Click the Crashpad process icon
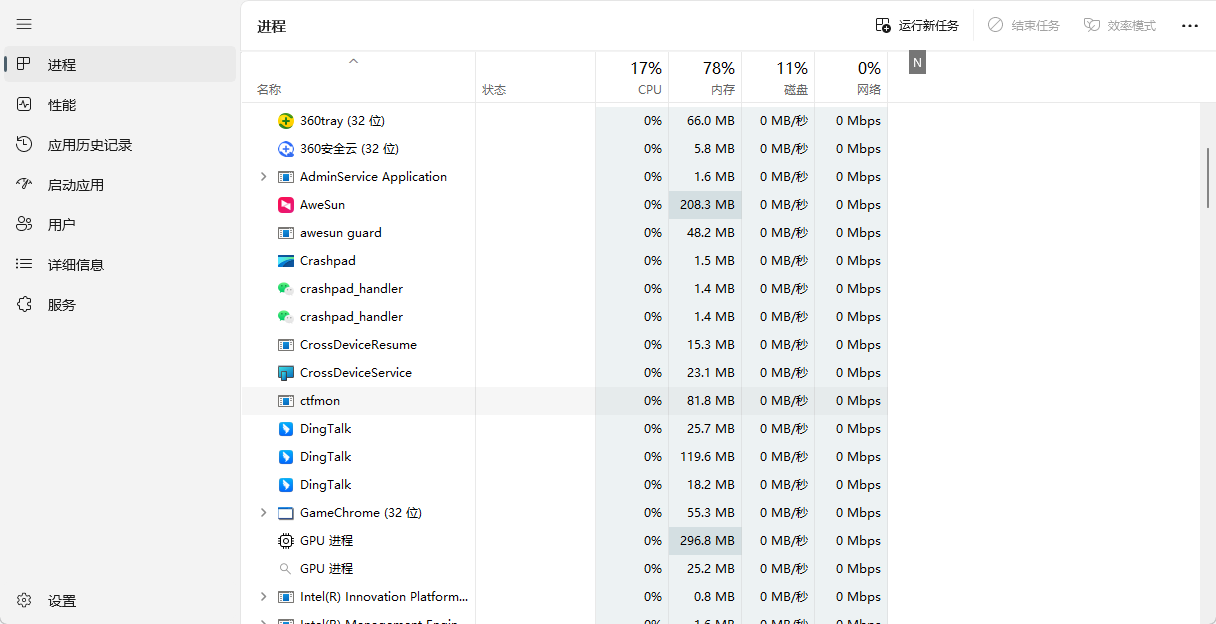Viewport: 1216px width, 624px height. click(285, 261)
